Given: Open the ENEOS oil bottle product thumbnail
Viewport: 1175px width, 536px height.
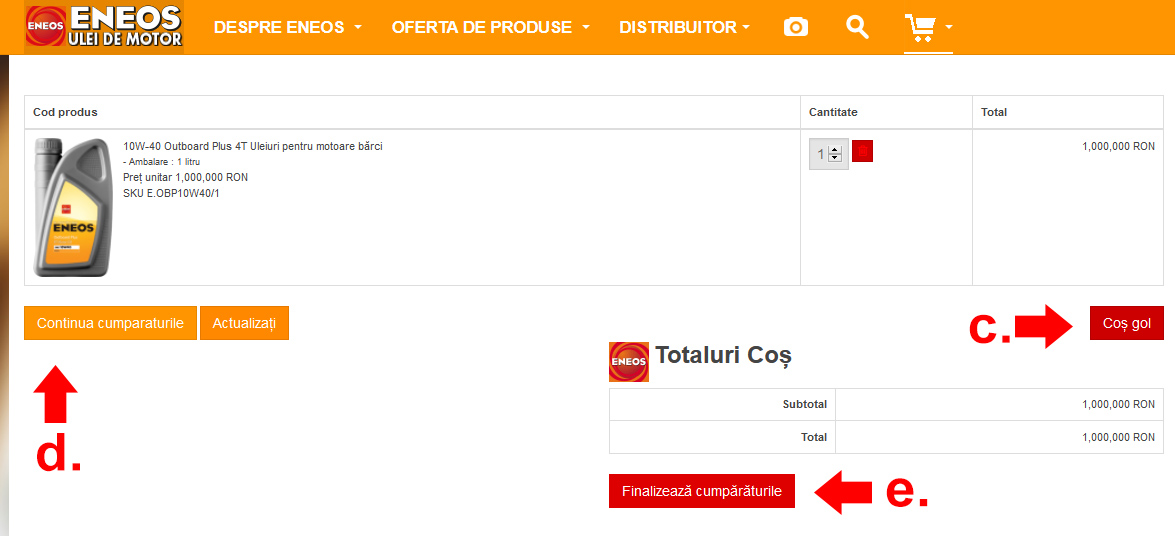Looking at the screenshot, I should click(x=73, y=208).
